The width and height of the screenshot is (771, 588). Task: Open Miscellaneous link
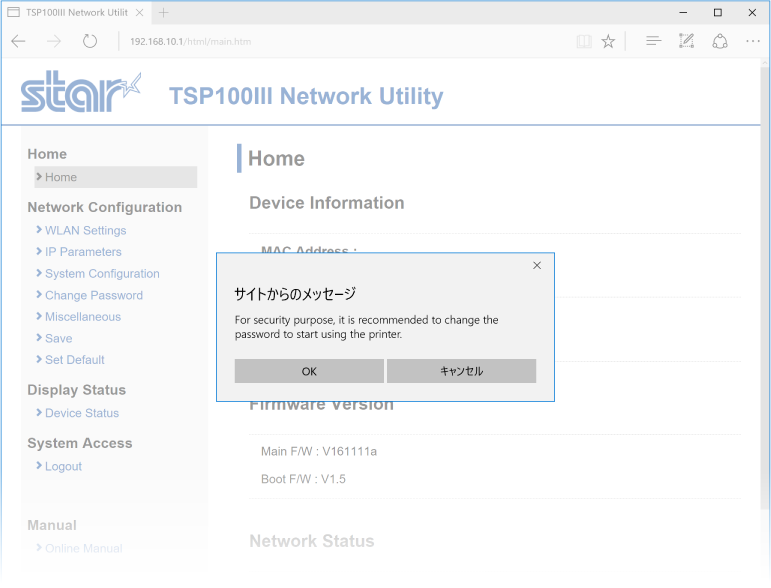click(83, 317)
